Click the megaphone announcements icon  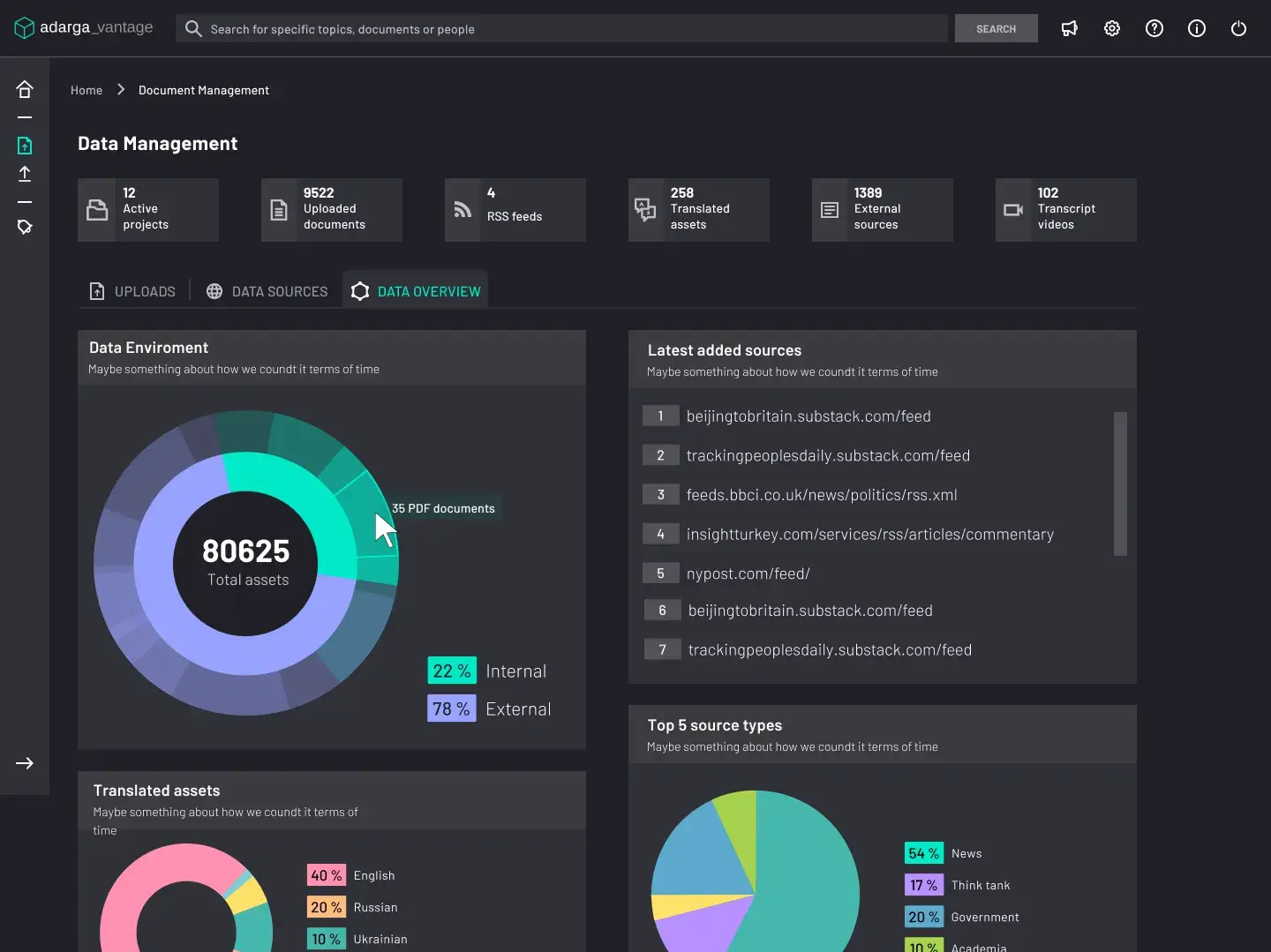point(1069,29)
